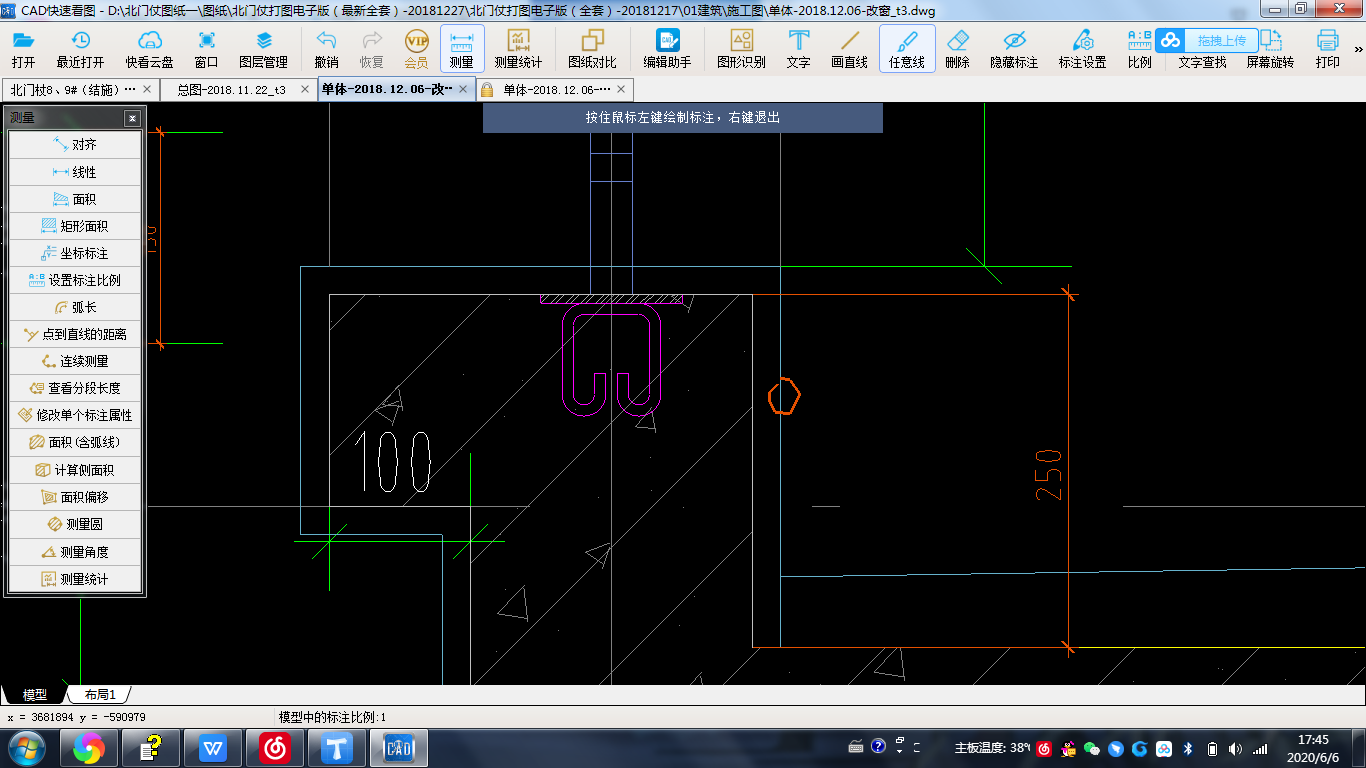1366x768 pixels.
Task: Switch to the 布局1 layout tab
Action: tap(99, 694)
